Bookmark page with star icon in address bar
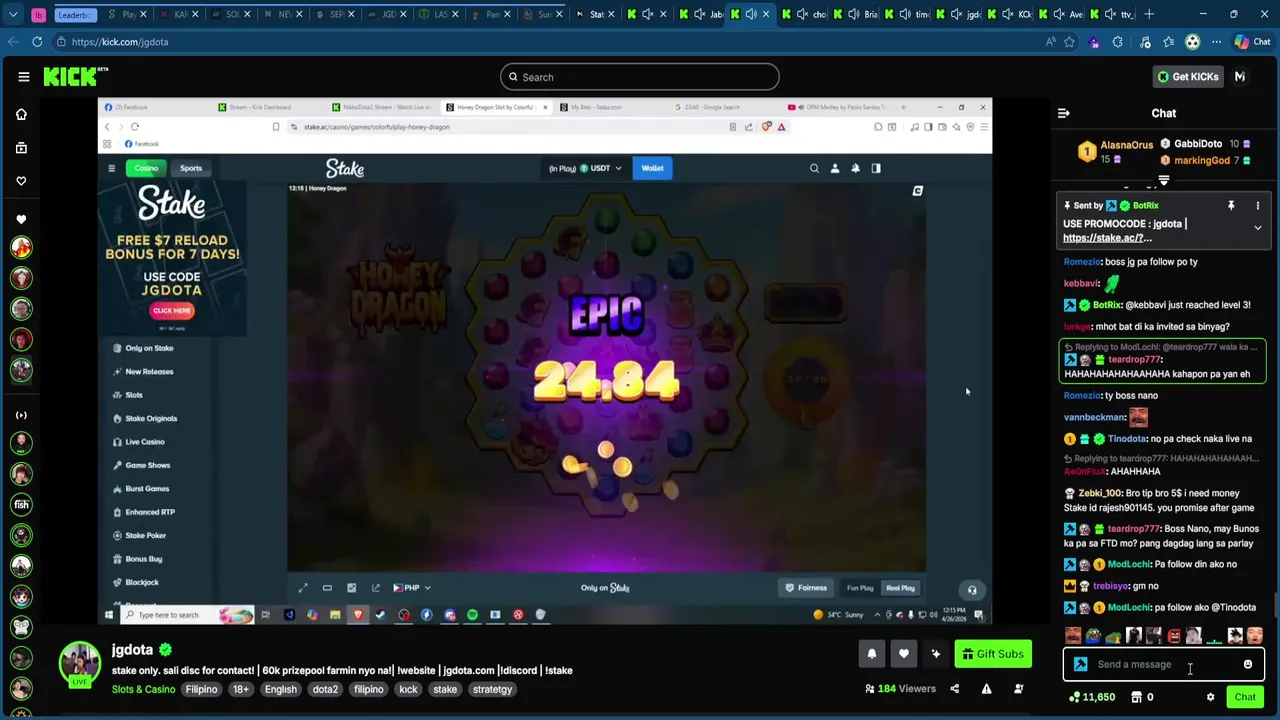This screenshot has width=1280, height=720. point(1069,42)
